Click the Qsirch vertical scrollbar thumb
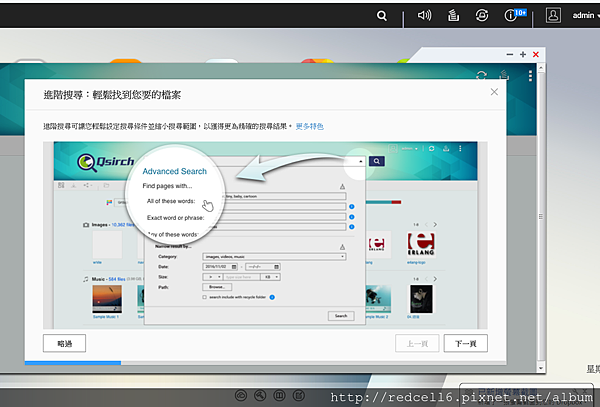The width and height of the screenshot is (600, 407). pyautogui.click(x=541, y=217)
